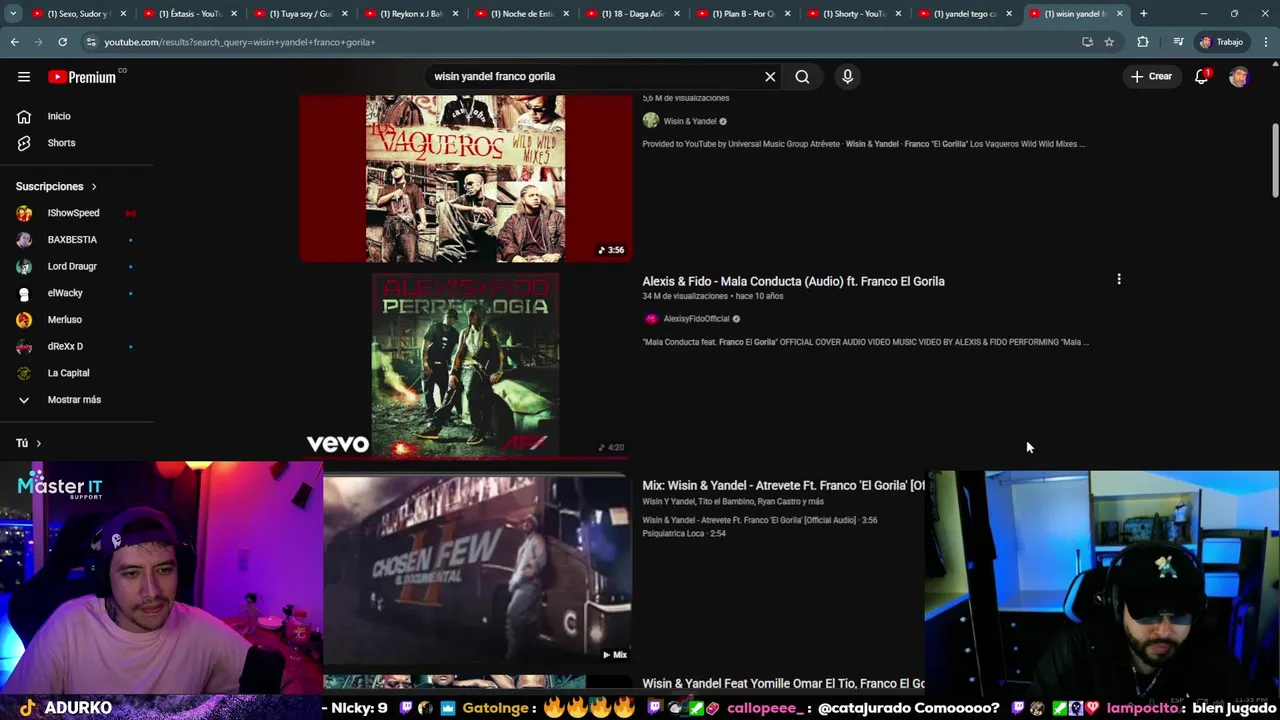Open the YouTube hamburger guide menu
Image resolution: width=1280 pixels, height=720 pixels.
(24, 77)
